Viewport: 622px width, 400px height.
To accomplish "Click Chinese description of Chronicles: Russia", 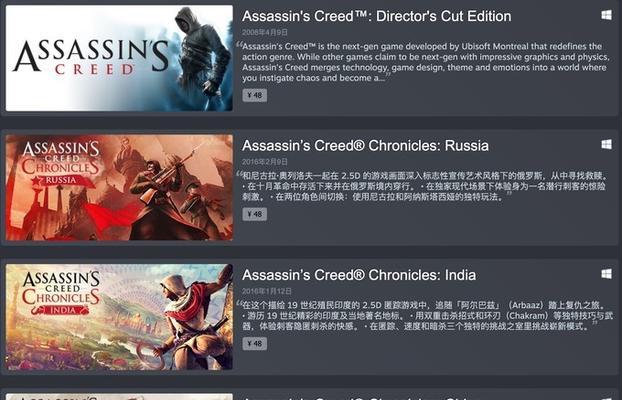I will (x=422, y=186).
